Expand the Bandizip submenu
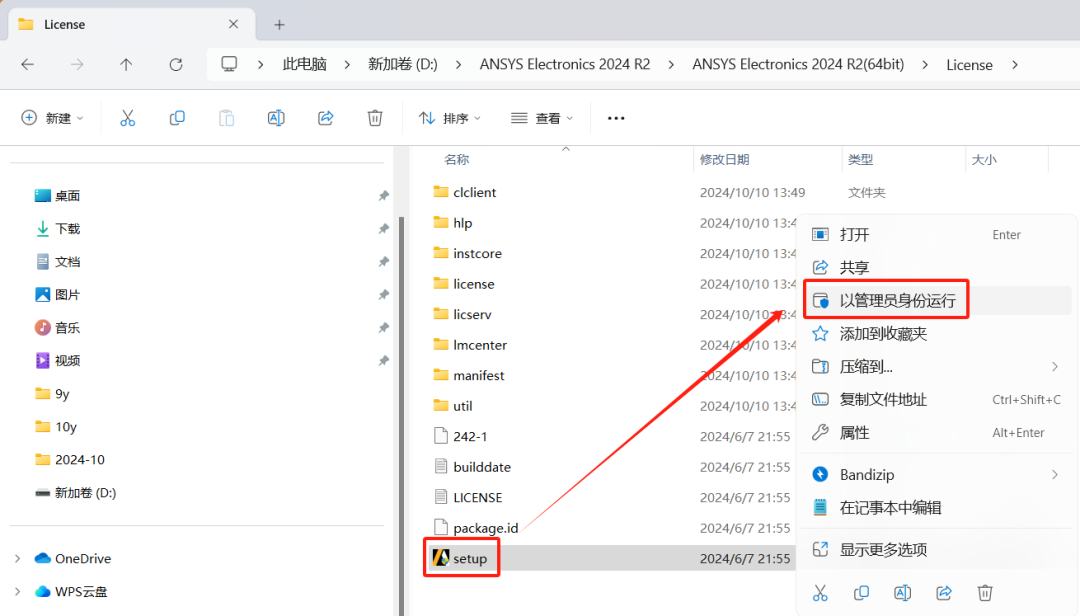1080x616 pixels. tap(1055, 475)
